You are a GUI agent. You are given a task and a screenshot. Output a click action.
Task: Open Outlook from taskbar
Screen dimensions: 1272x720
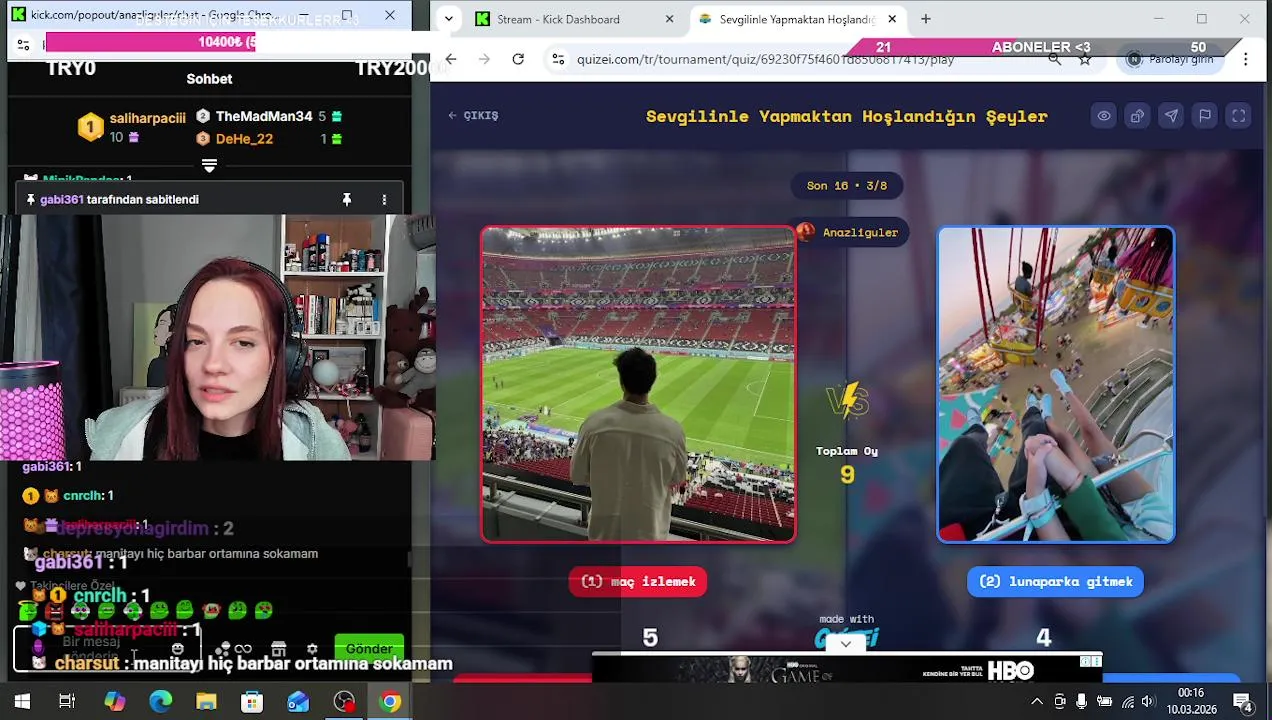coord(298,702)
